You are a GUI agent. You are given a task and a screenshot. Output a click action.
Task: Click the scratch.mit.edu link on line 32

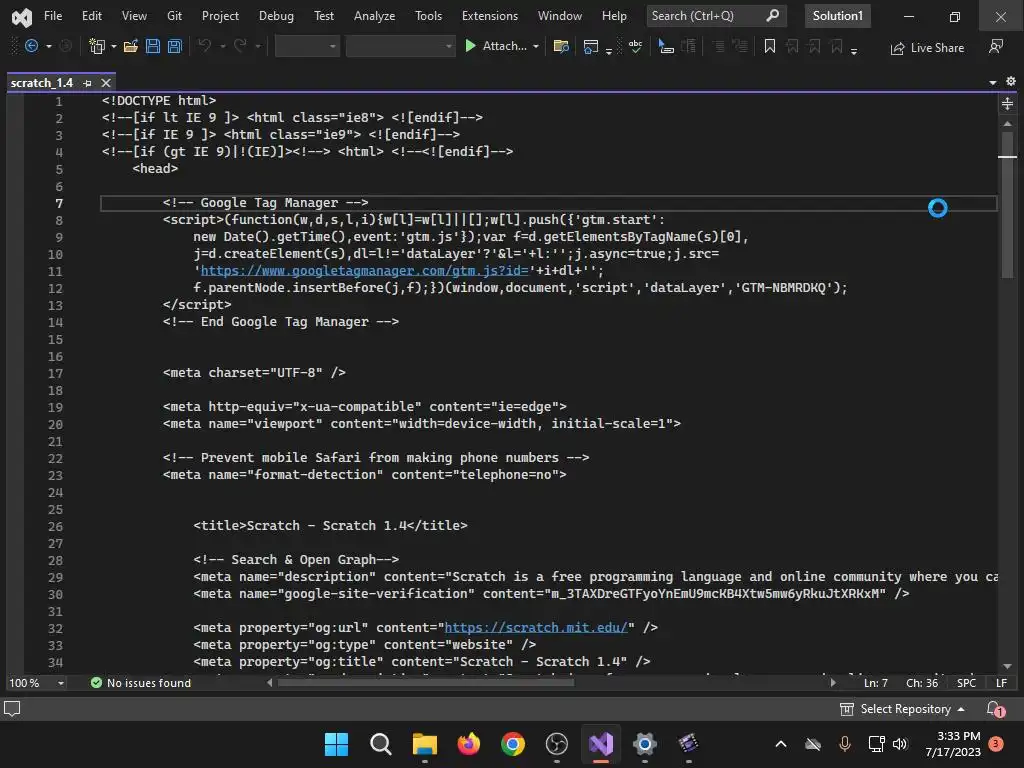click(x=536, y=627)
